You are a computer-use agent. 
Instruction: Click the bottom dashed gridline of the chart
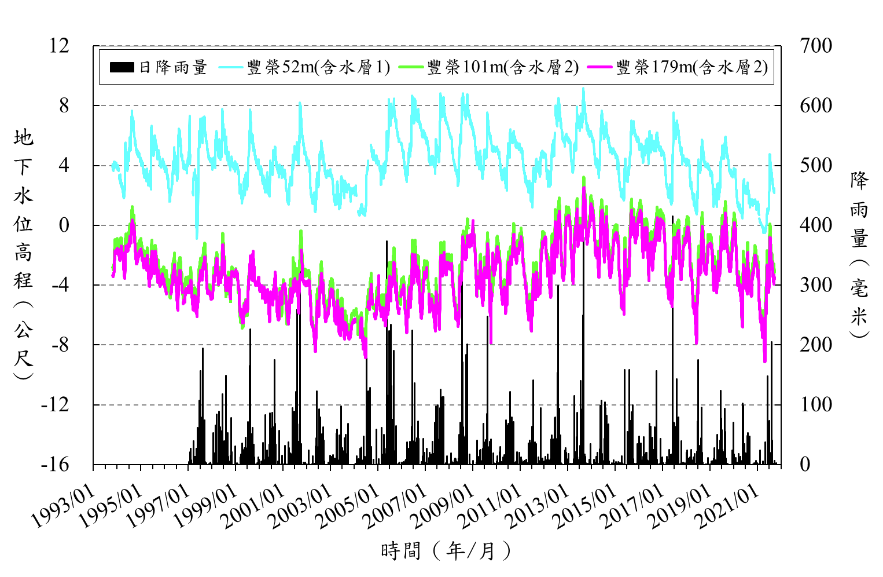click(437, 405)
